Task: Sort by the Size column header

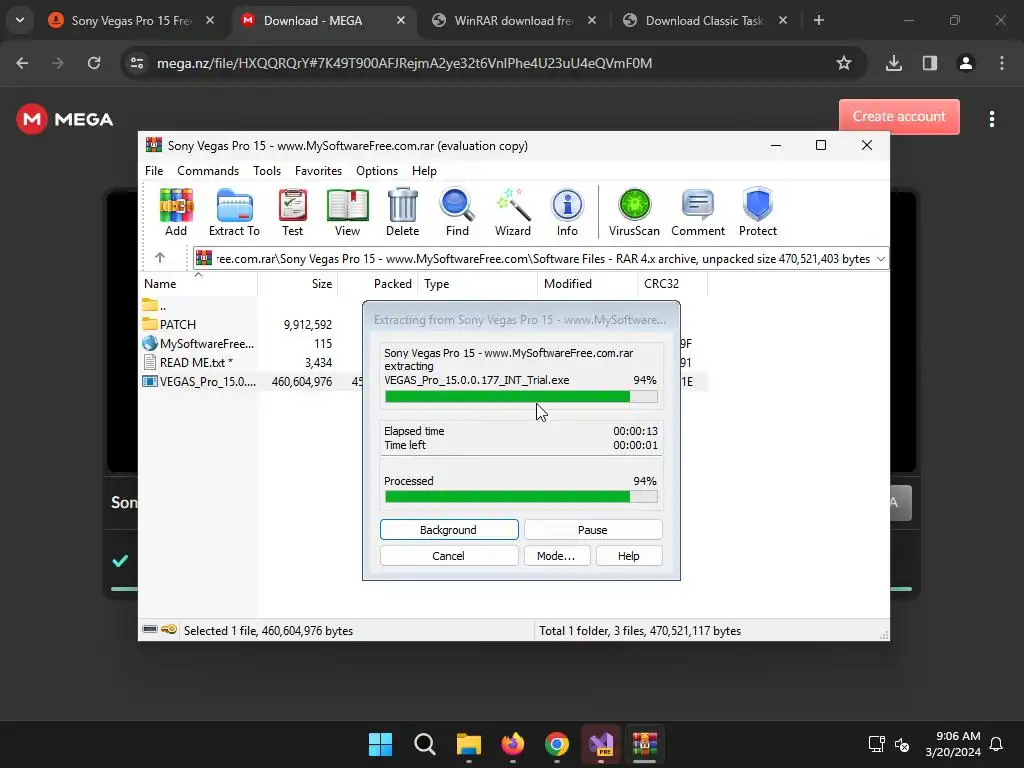Action: pyautogui.click(x=297, y=283)
